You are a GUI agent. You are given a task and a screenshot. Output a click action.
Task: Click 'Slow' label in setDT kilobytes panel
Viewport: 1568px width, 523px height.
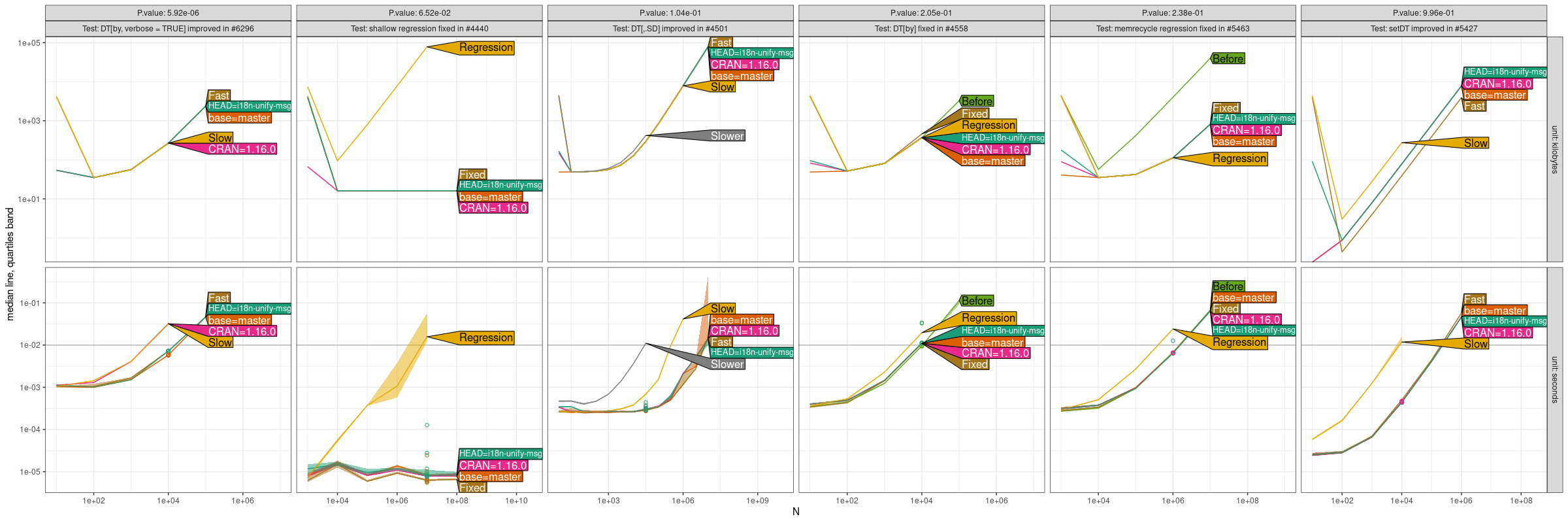tap(1476, 143)
